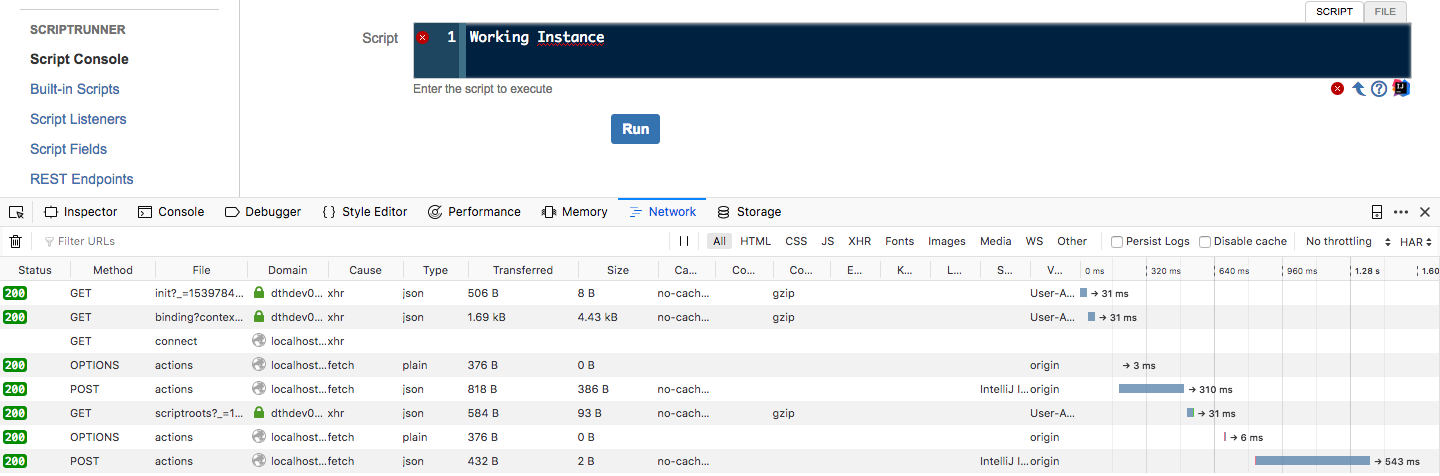1440x476 pixels.
Task: Open the Storage tab
Action: 749,212
